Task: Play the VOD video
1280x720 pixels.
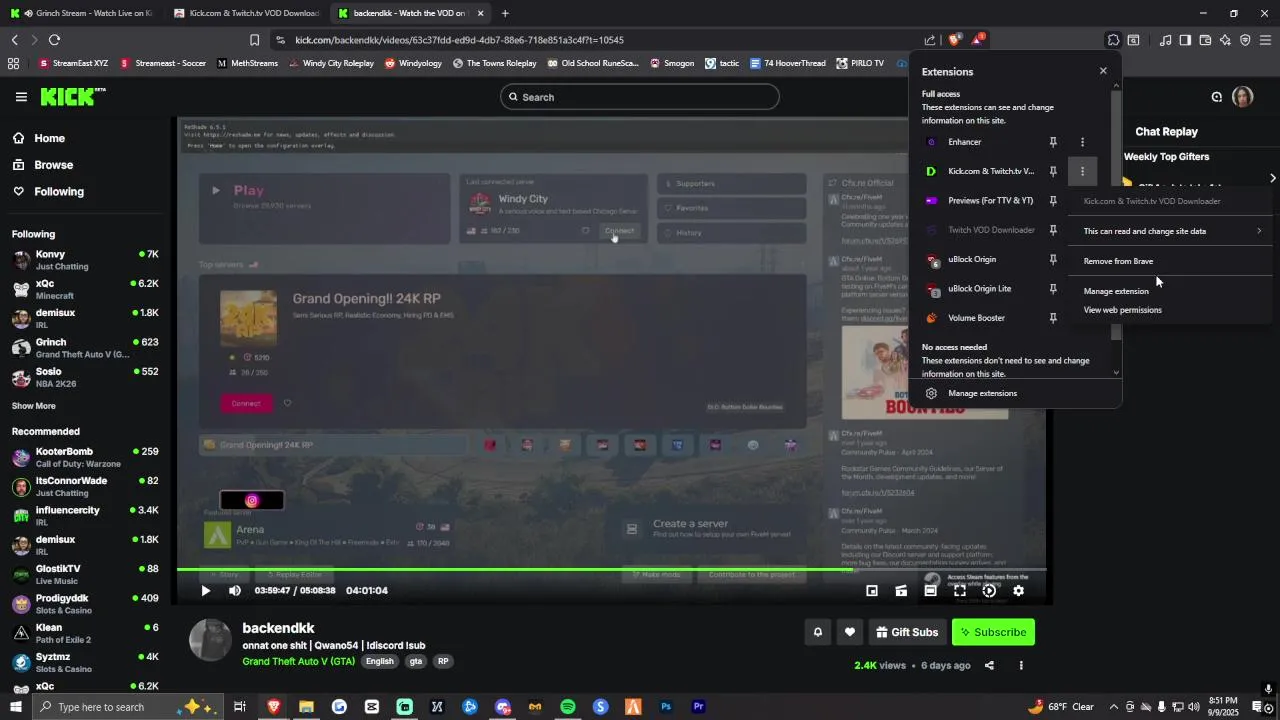Action: click(205, 591)
